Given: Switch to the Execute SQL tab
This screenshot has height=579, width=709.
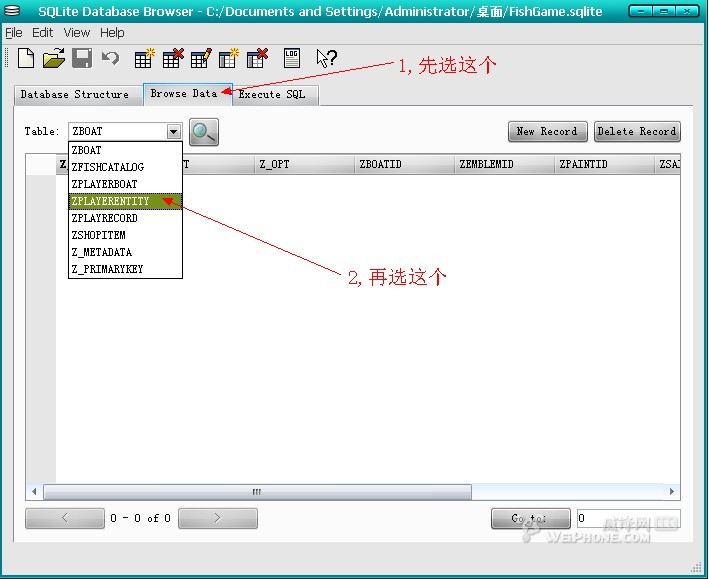Looking at the screenshot, I should tap(272, 95).
